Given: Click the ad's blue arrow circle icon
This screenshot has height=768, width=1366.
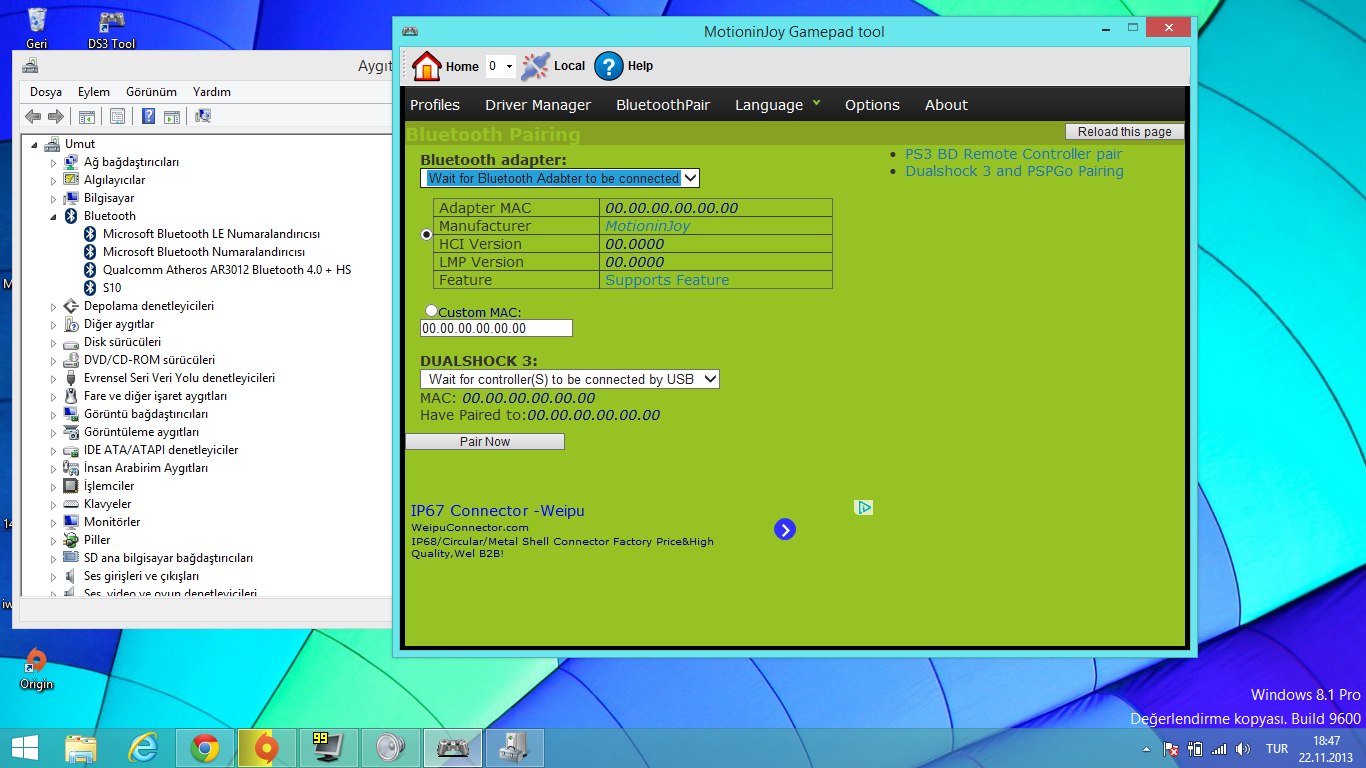Looking at the screenshot, I should [x=785, y=529].
